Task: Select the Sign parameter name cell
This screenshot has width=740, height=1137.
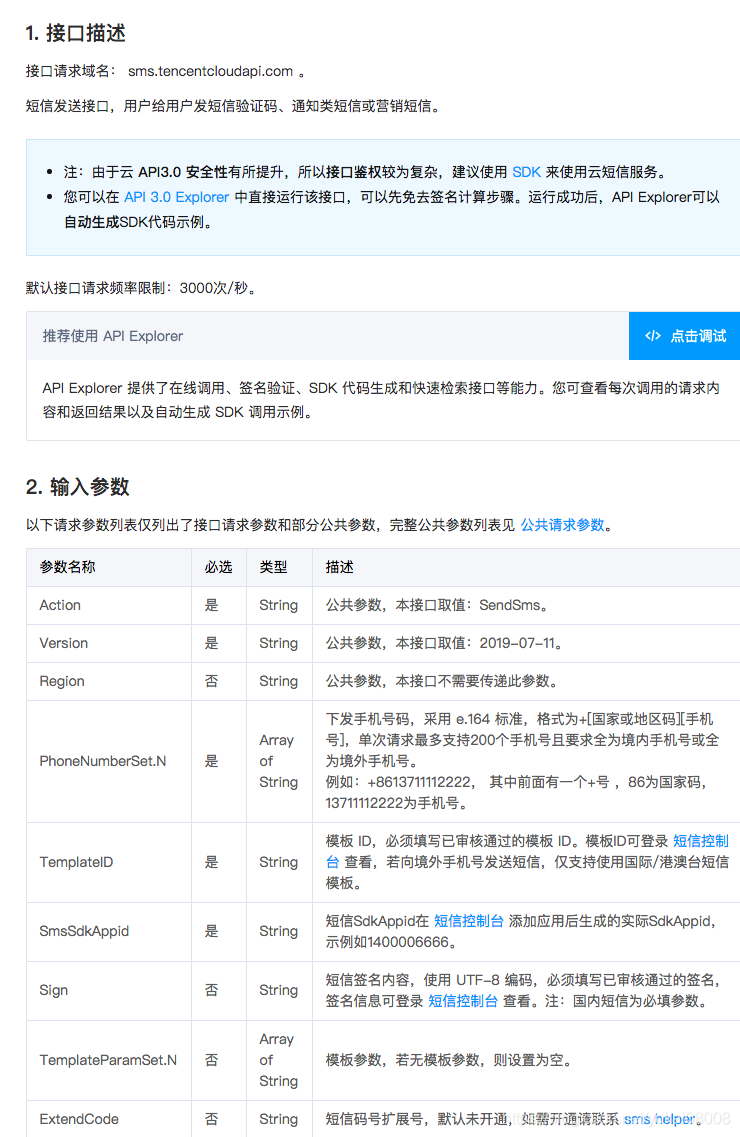Action: 109,991
